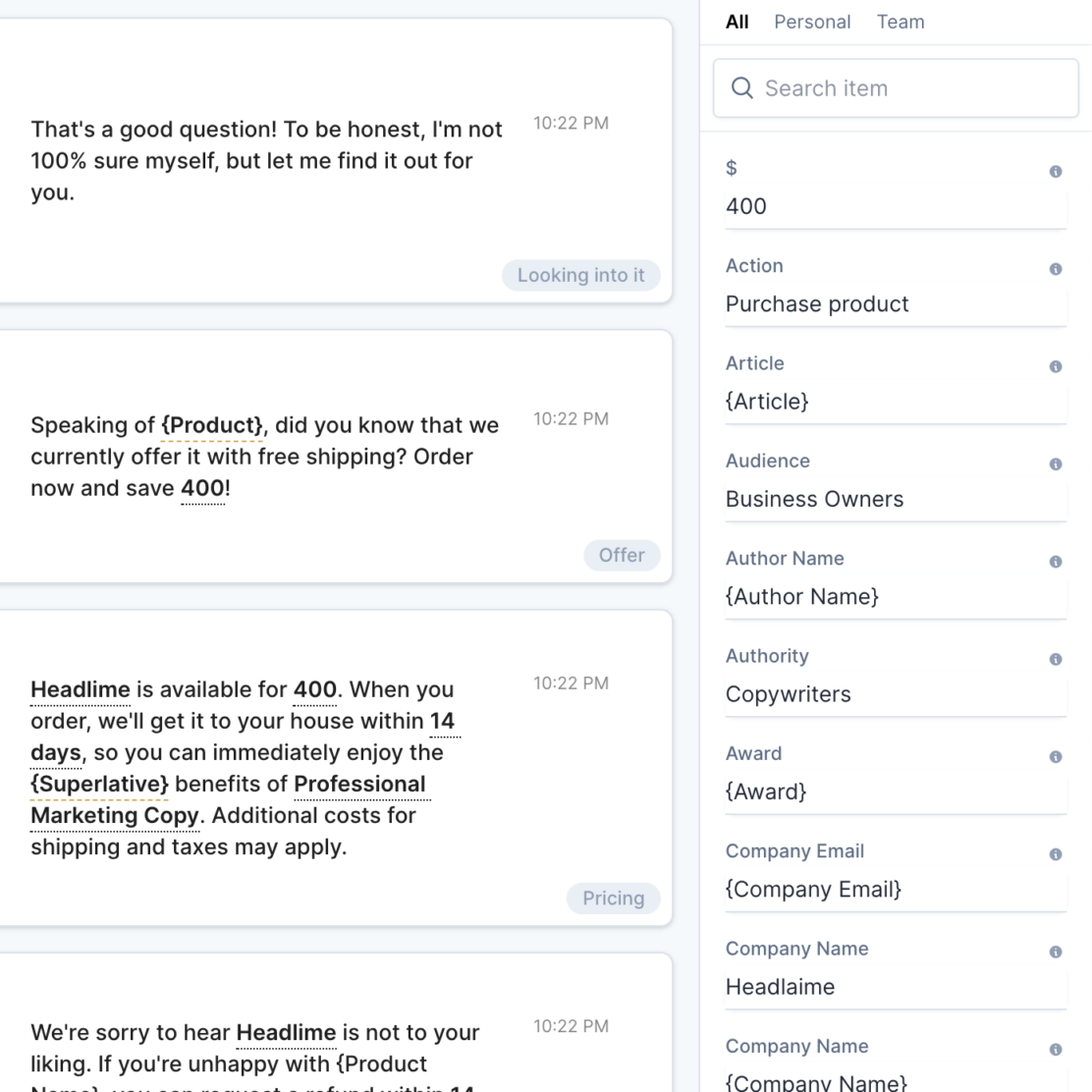1092x1092 pixels.
Task: Click info icon next to $ field
Action: coord(1056,172)
